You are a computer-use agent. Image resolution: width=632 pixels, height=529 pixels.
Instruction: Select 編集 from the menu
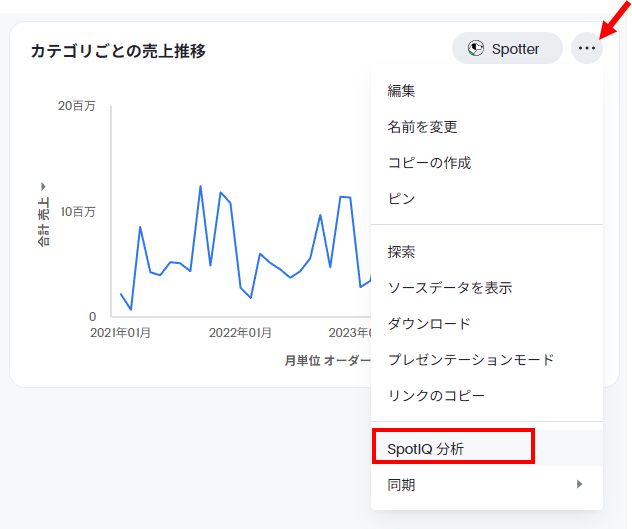402,91
